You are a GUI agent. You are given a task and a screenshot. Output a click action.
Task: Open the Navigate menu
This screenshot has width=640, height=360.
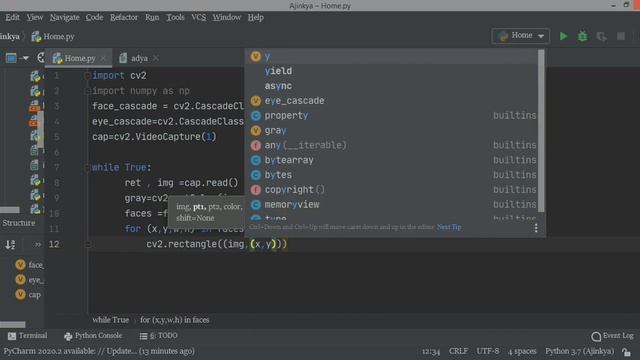pos(64,17)
